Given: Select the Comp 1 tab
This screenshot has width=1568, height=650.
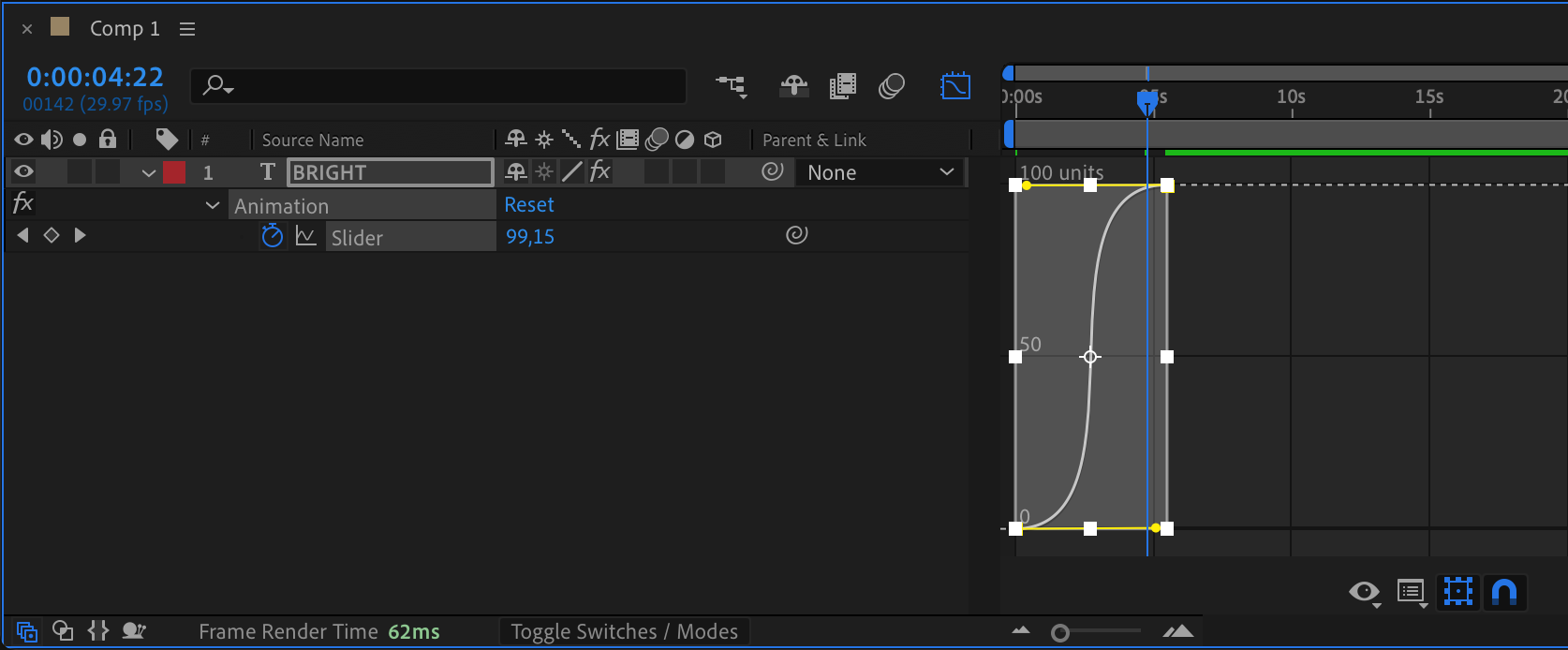Looking at the screenshot, I should 125,29.
